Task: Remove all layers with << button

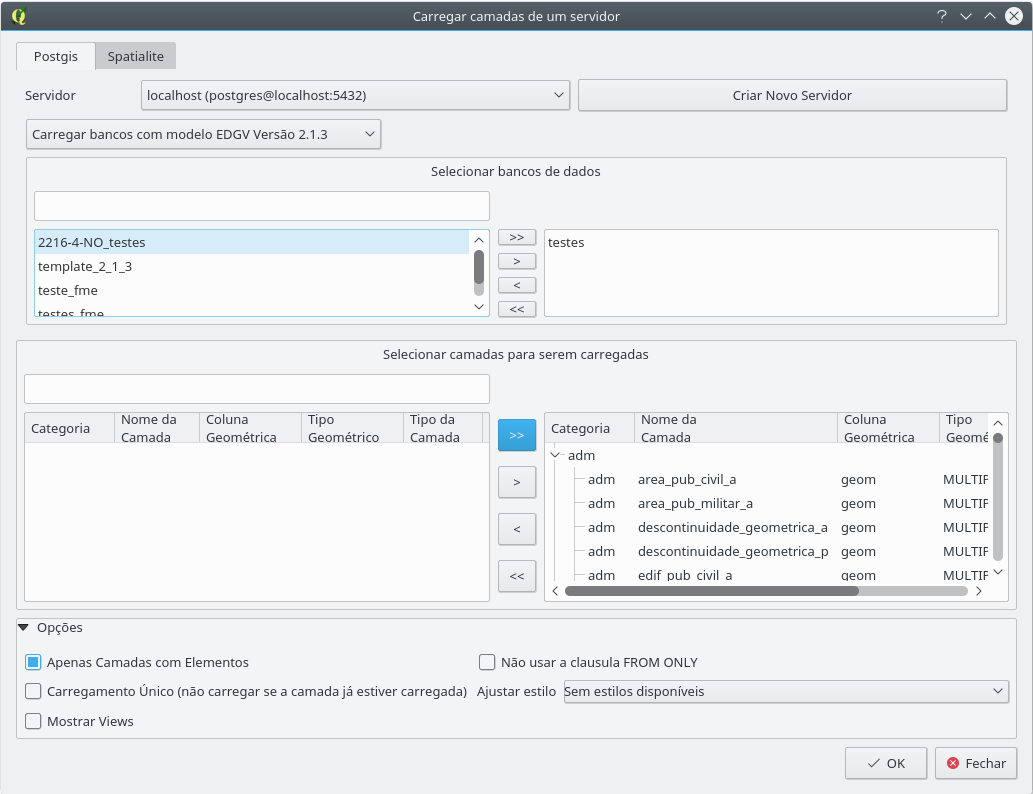Action: [x=517, y=576]
